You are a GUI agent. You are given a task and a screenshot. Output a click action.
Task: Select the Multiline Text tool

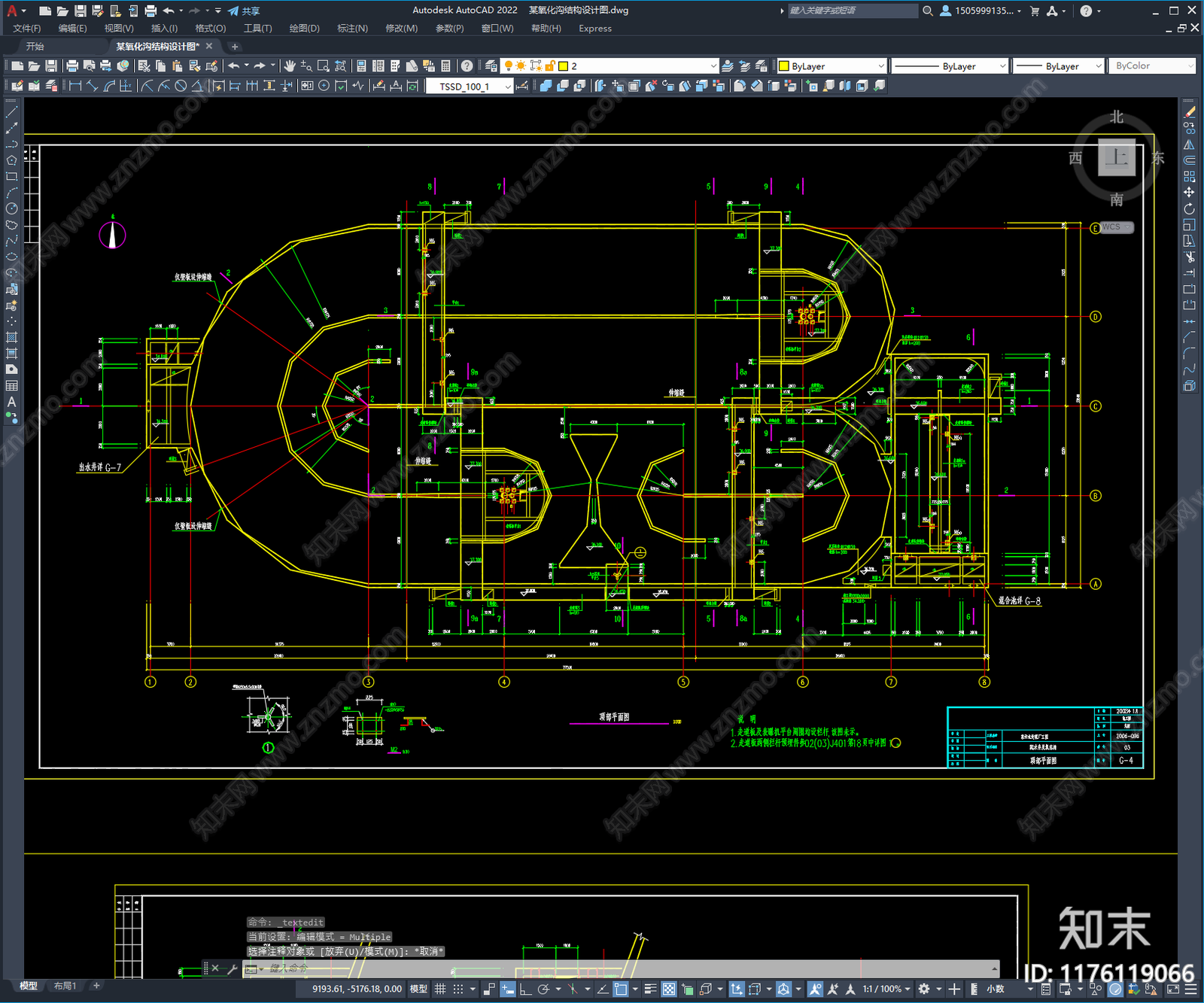[x=11, y=402]
